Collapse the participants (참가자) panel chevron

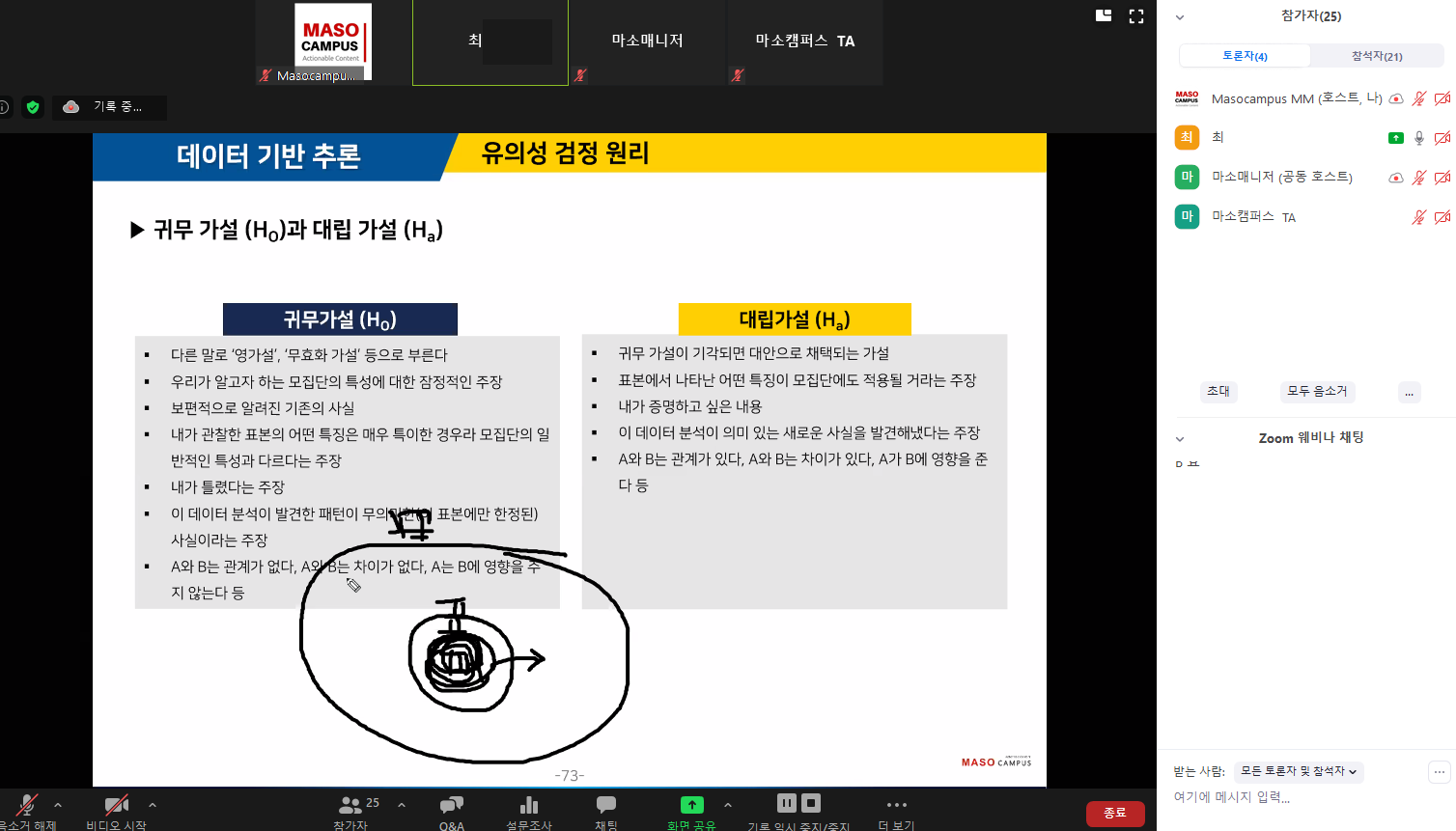click(x=1180, y=17)
